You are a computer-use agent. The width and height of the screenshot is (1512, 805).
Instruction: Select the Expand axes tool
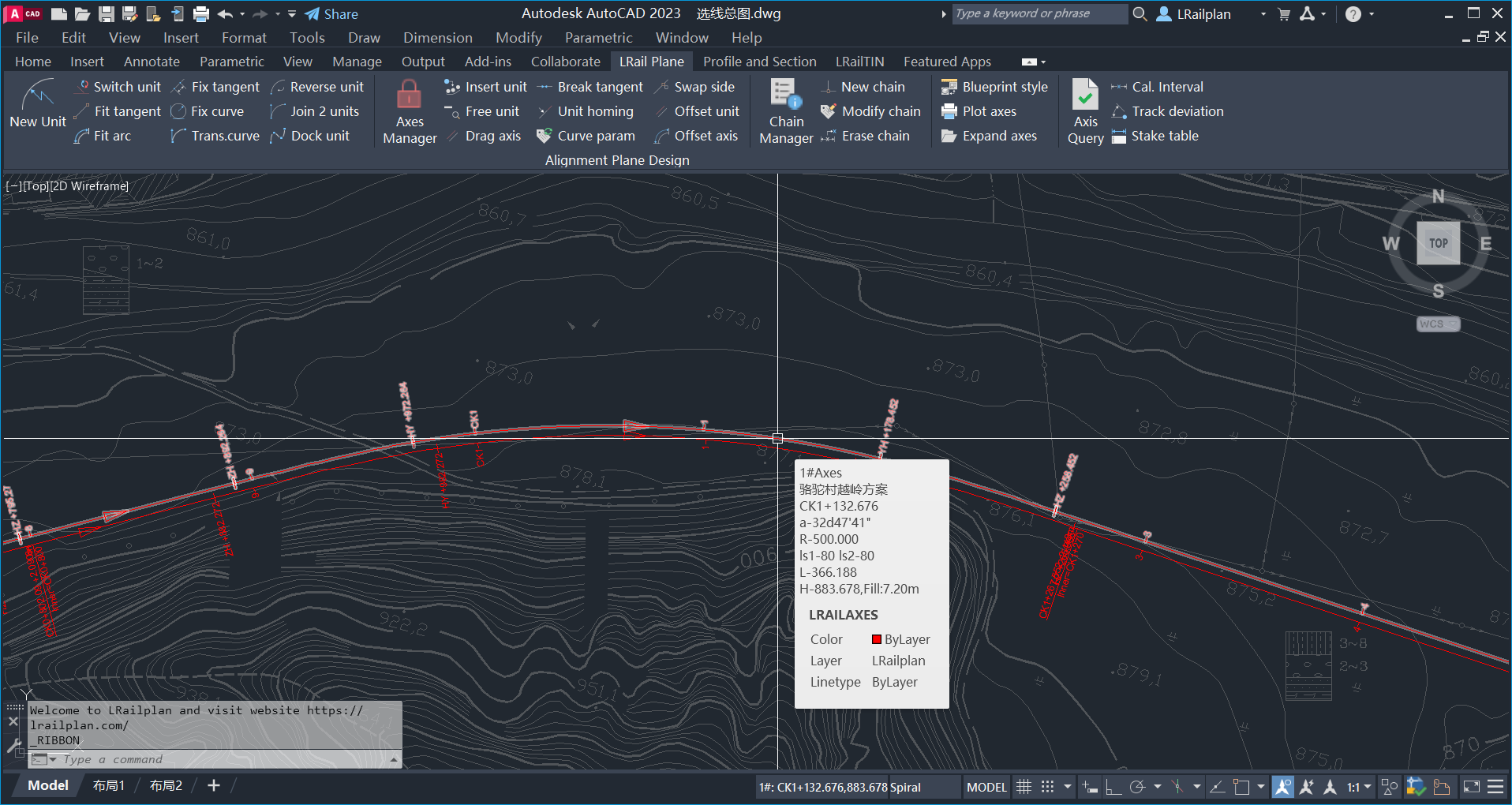pos(989,136)
